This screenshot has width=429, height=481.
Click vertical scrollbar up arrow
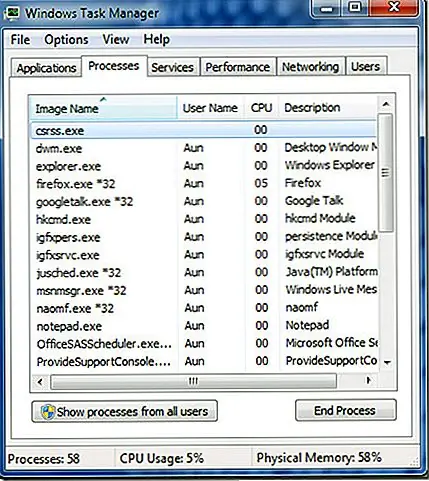[x=386, y=105]
